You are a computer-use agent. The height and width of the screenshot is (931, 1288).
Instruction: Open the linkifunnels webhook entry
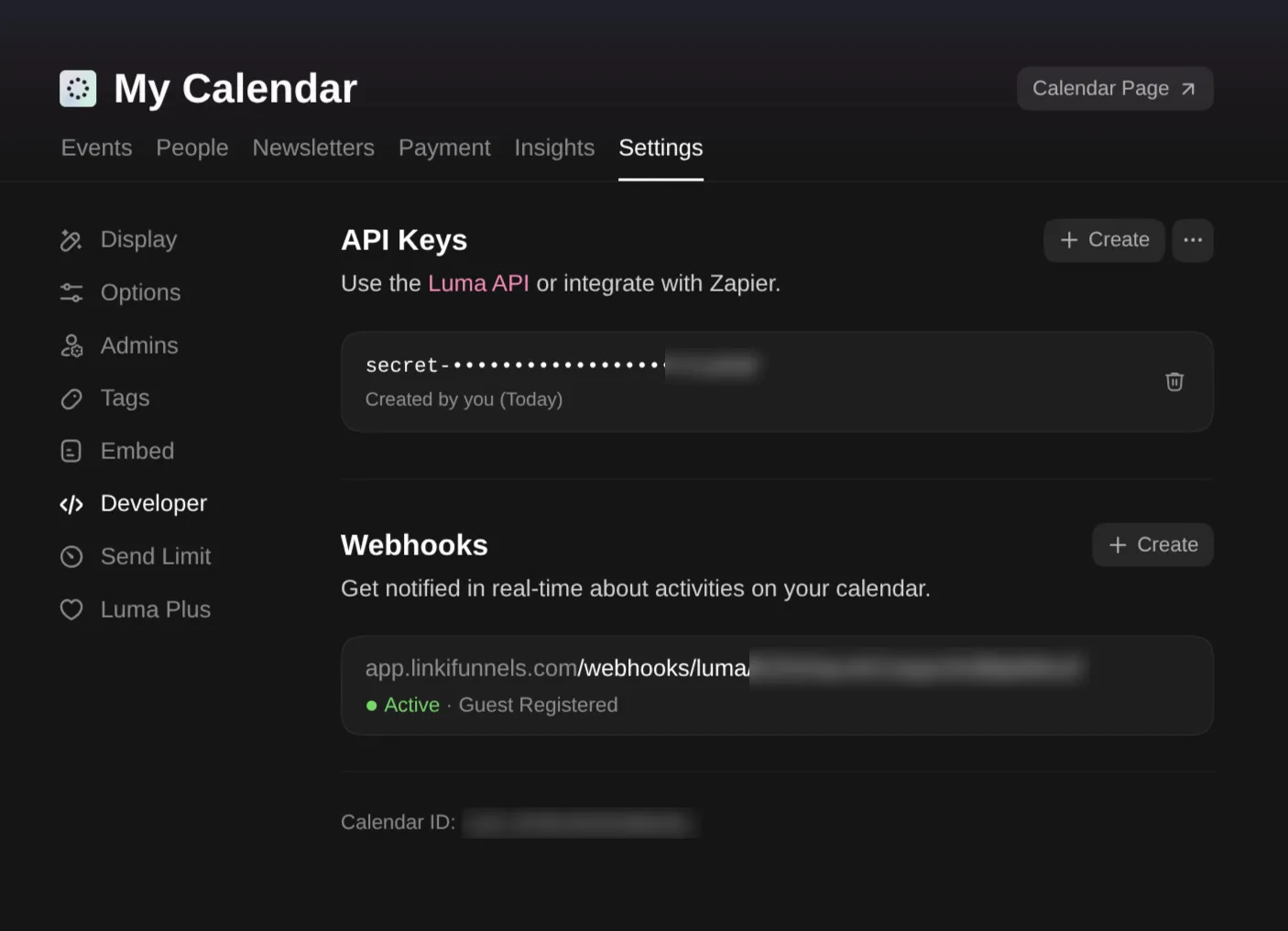tap(777, 685)
